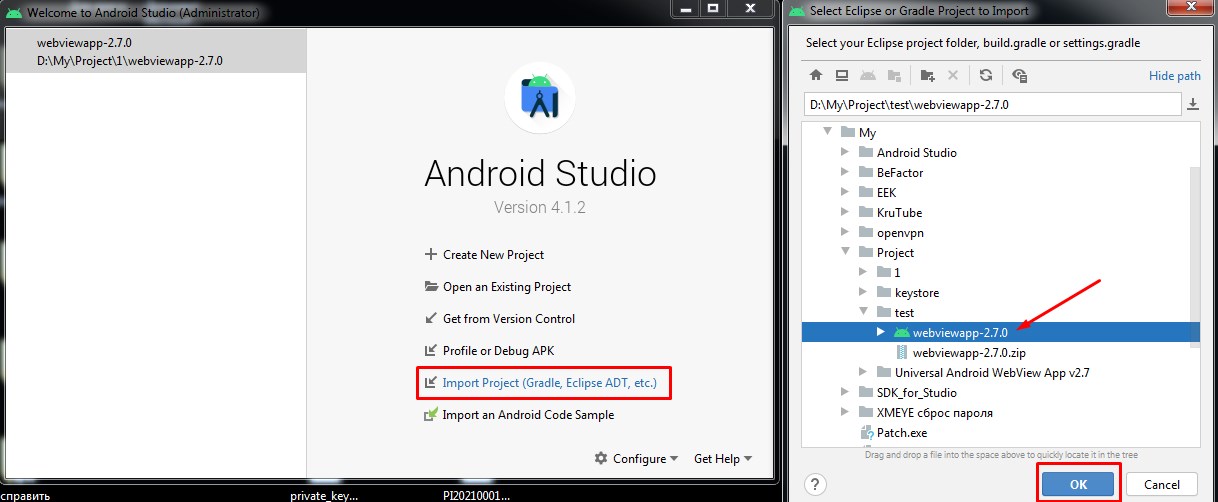Viewport: 1218px width, 502px height.
Task: Cancel the import dialog
Action: tap(1161, 485)
